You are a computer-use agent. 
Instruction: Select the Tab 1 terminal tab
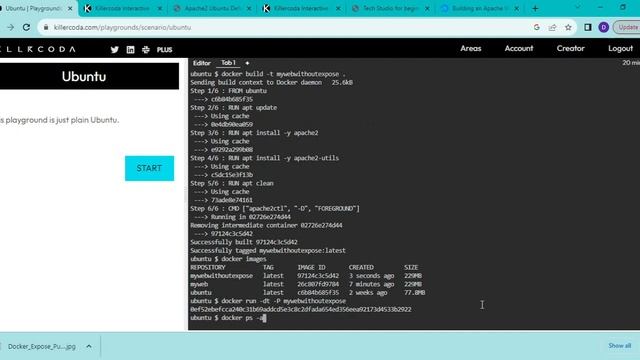(x=228, y=63)
